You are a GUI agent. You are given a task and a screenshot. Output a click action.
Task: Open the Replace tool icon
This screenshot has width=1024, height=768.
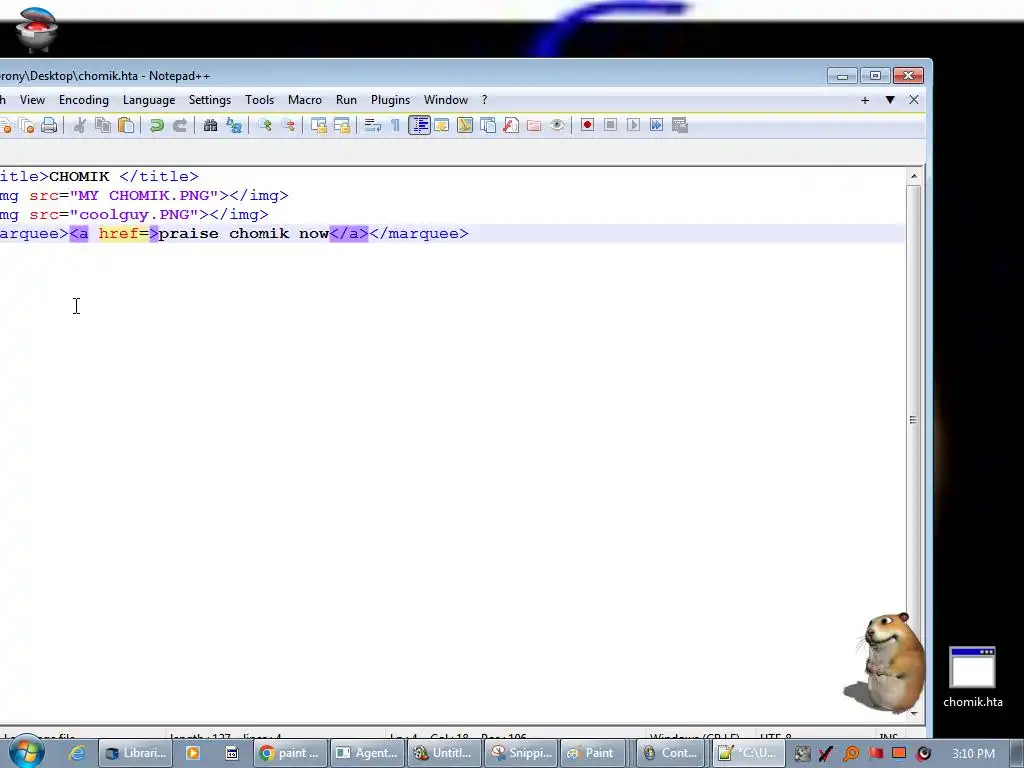[234, 125]
